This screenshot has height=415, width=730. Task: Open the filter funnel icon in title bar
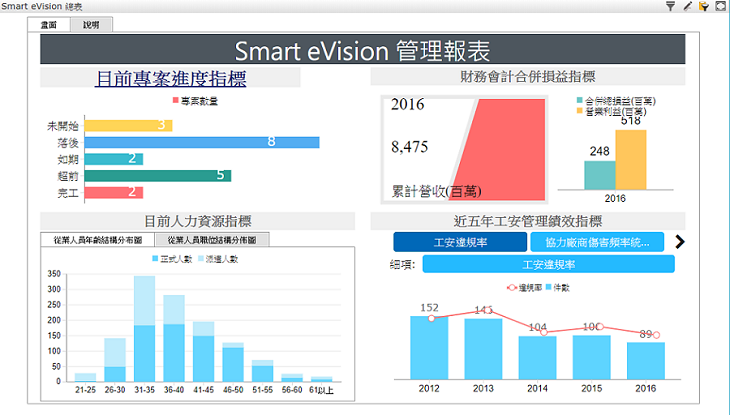(x=670, y=6)
